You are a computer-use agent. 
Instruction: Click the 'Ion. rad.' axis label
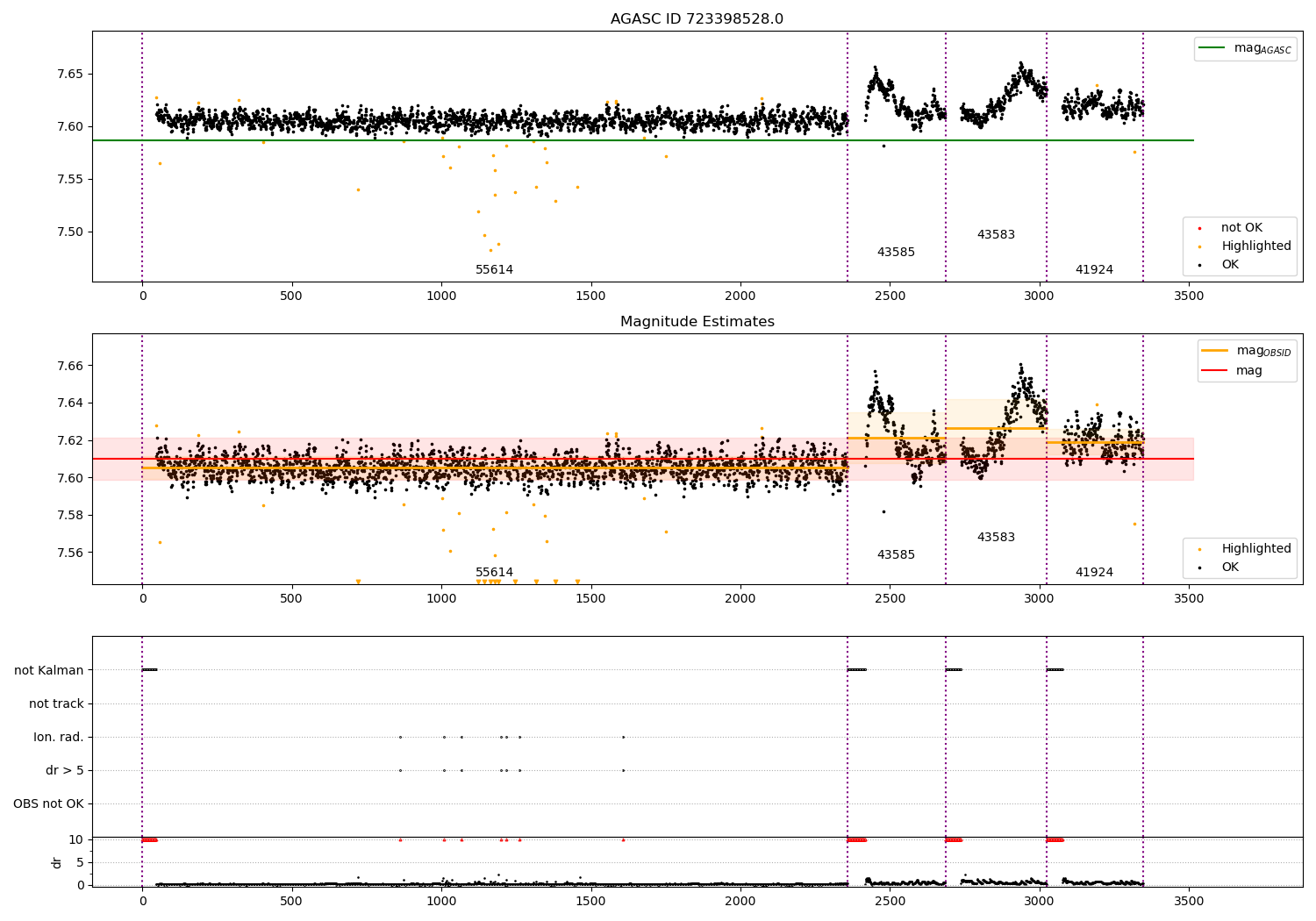coord(59,737)
